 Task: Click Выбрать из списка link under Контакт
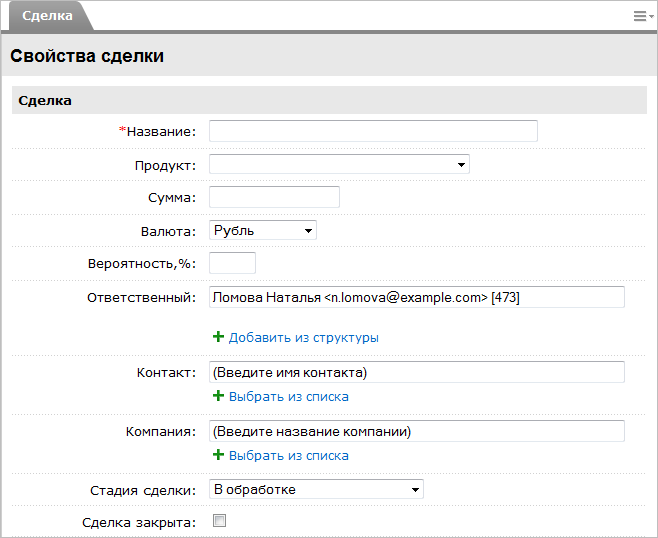pyautogui.click(x=288, y=397)
